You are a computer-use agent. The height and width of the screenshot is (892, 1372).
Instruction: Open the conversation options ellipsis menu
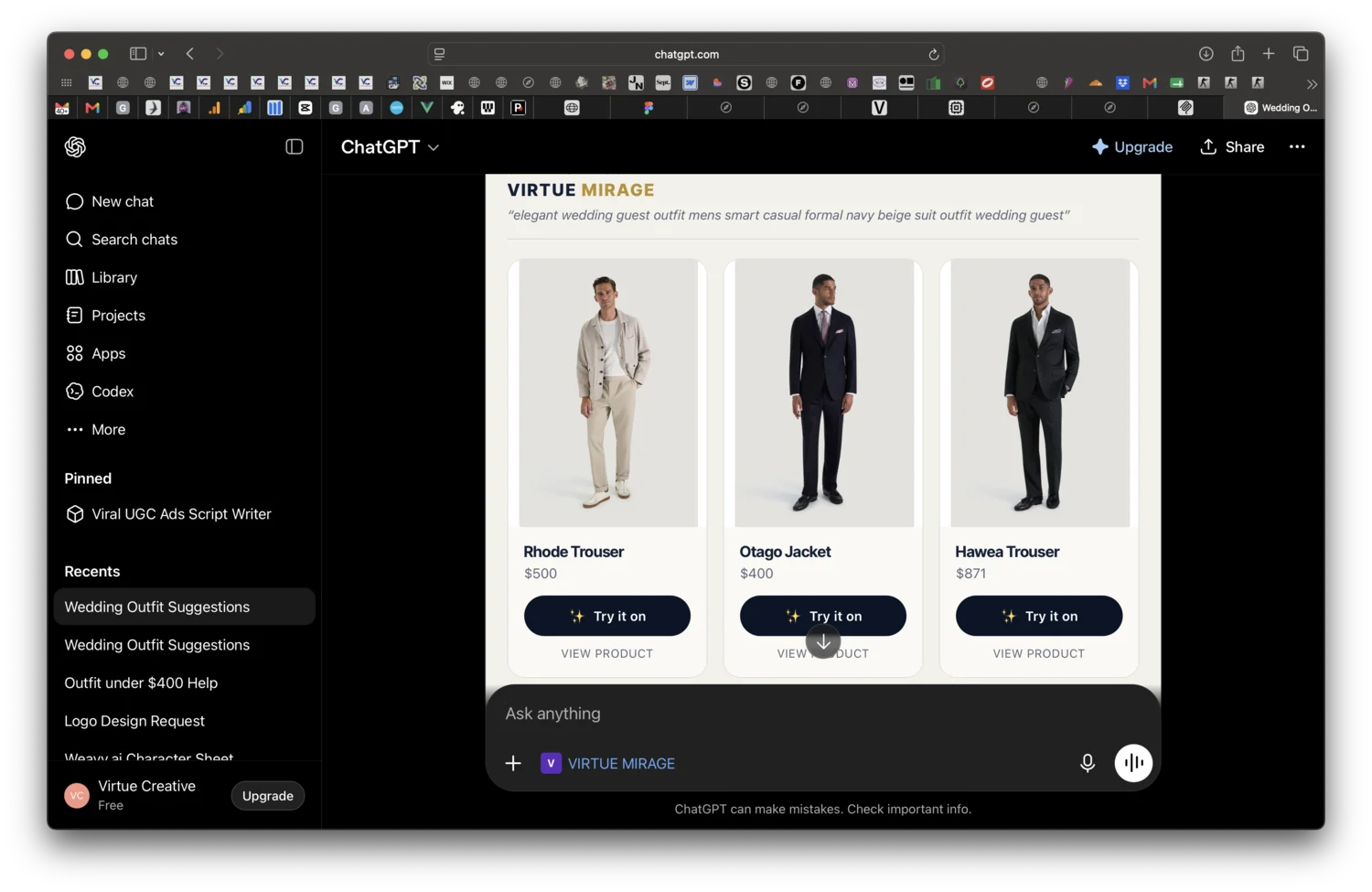[x=1297, y=146]
